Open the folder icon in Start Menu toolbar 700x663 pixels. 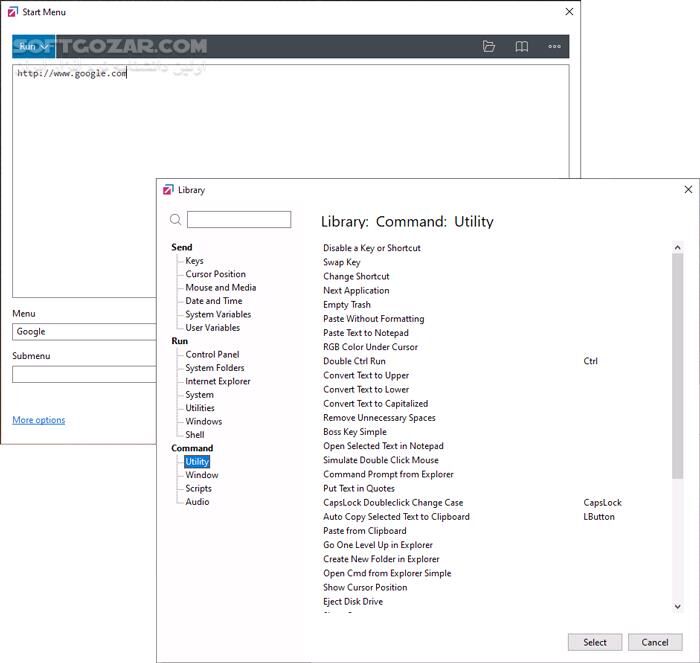(x=488, y=46)
